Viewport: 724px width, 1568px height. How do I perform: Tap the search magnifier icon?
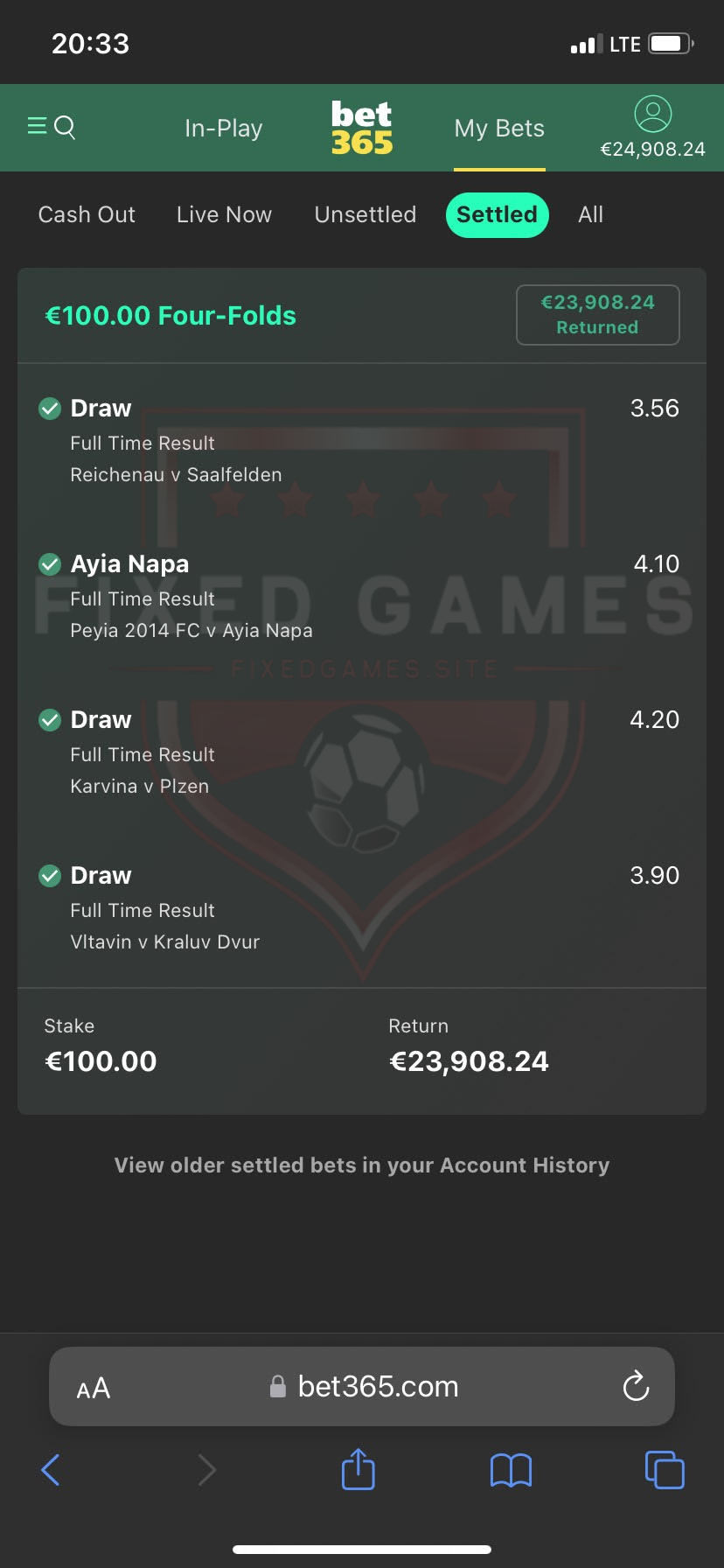pos(66,128)
